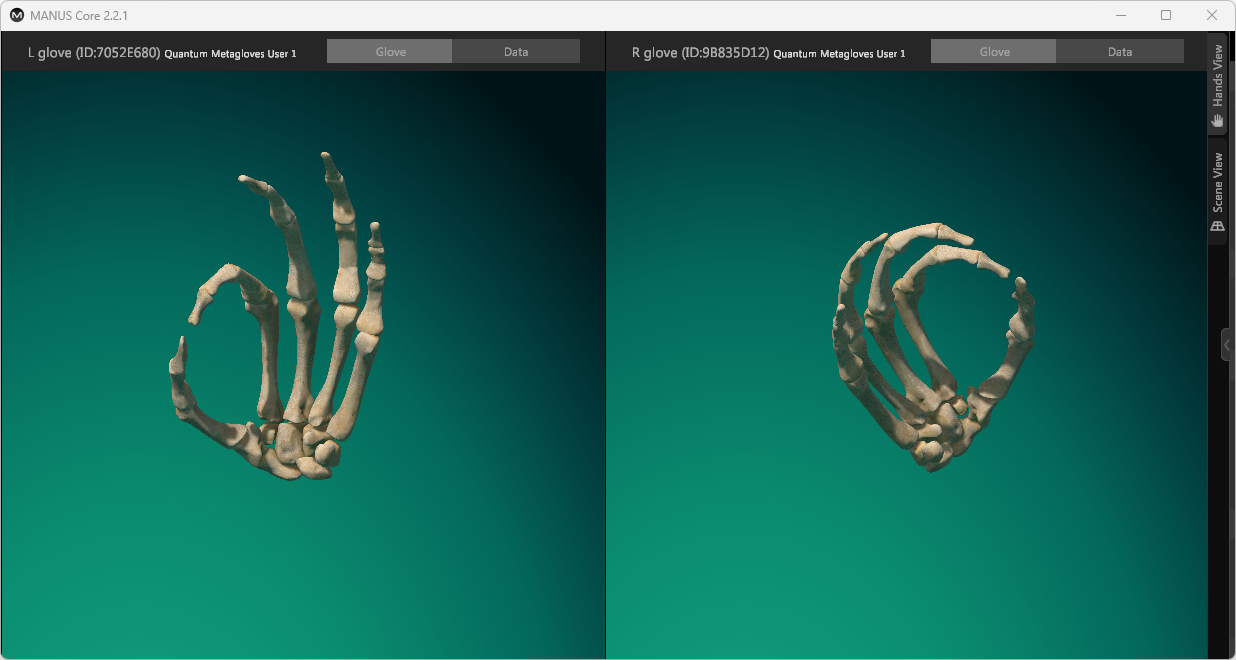Viewport: 1236px width, 660px height.
Task: Expand the collapsed right side panel arrow
Action: pyautogui.click(x=1227, y=344)
